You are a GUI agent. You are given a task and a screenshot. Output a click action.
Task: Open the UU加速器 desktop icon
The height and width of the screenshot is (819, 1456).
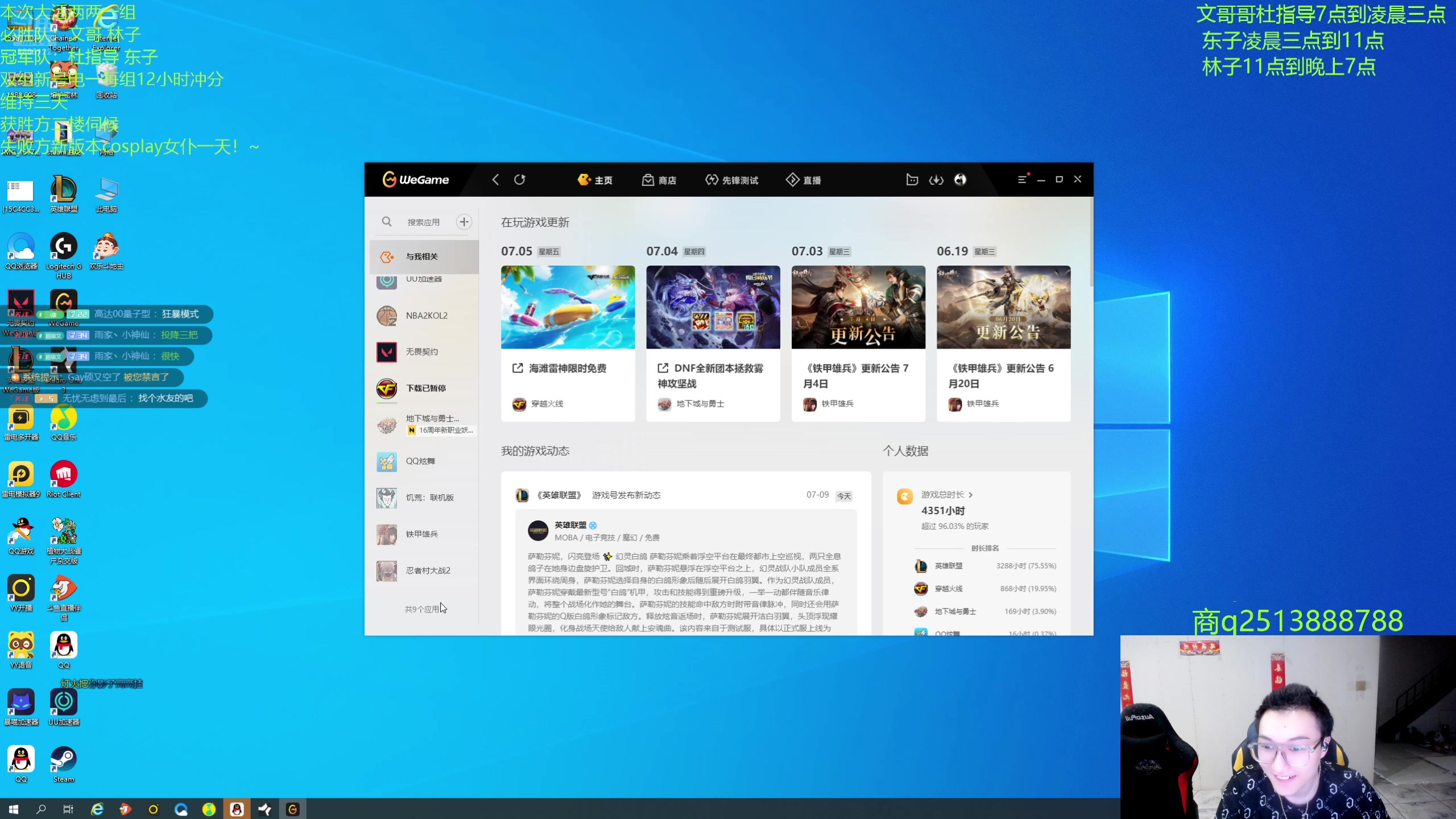[x=64, y=707]
